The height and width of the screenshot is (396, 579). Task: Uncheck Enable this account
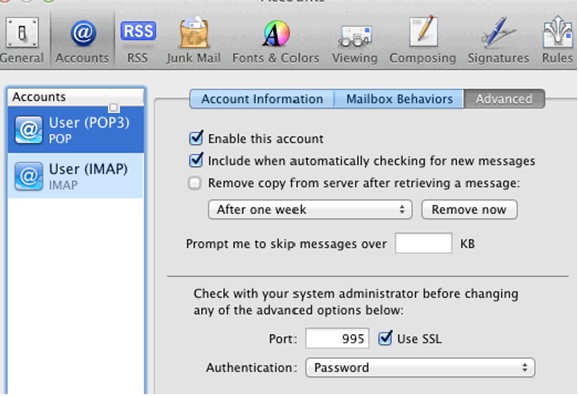pyautogui.click(x=196, y=138)
